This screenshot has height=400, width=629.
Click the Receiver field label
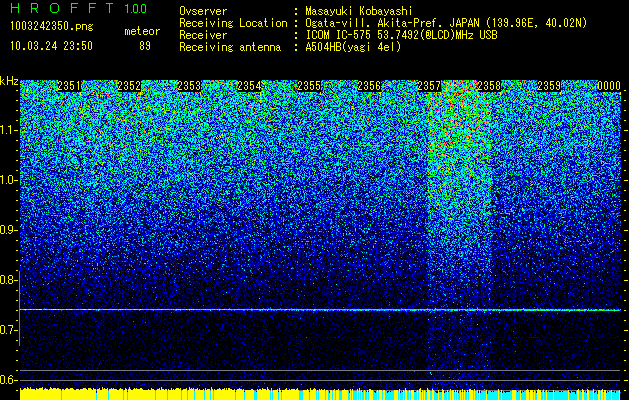[x=203, y=35]
